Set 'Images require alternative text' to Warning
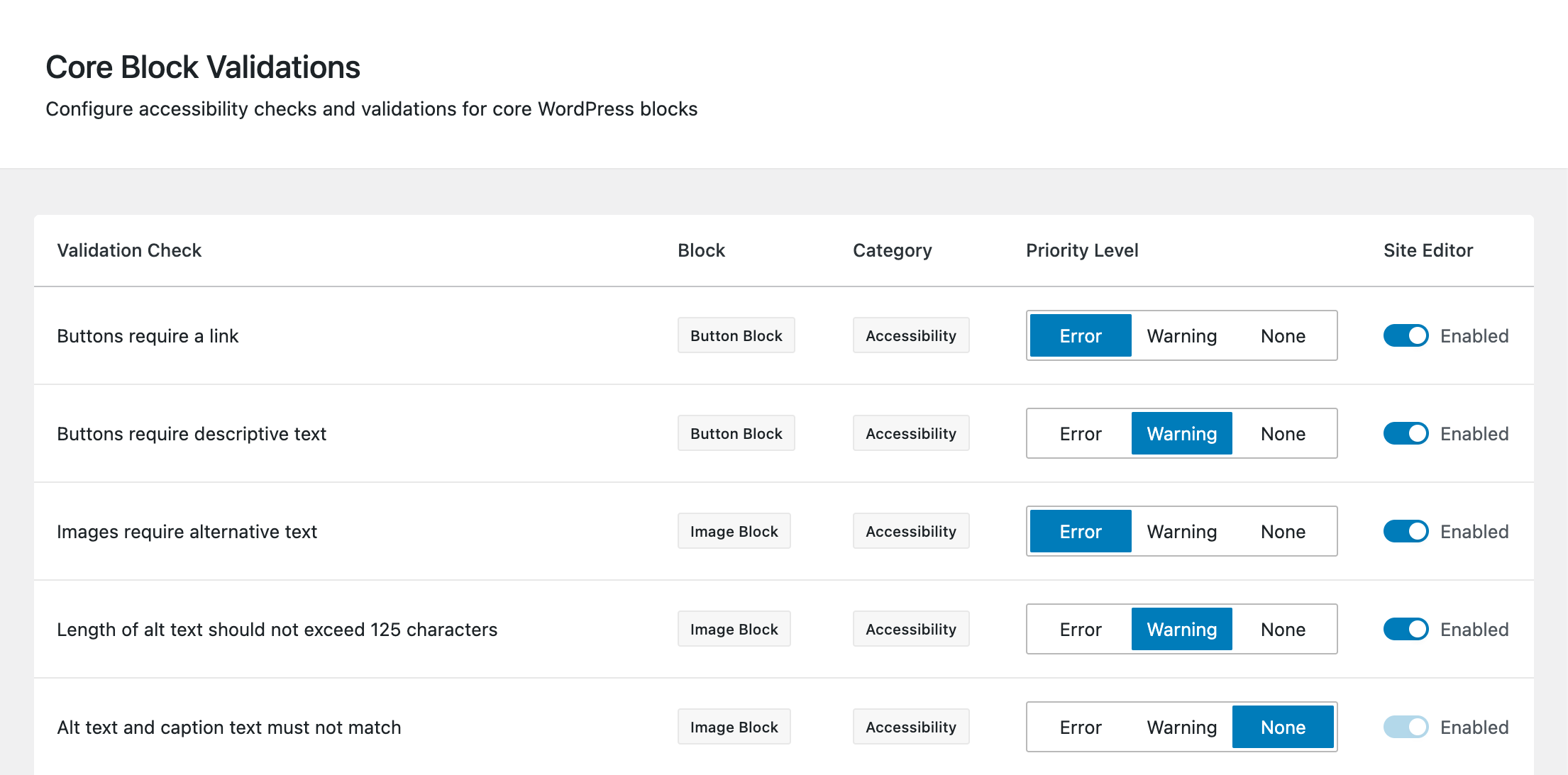Screen dimensions: 1568x775 (x=1181, y=531)
